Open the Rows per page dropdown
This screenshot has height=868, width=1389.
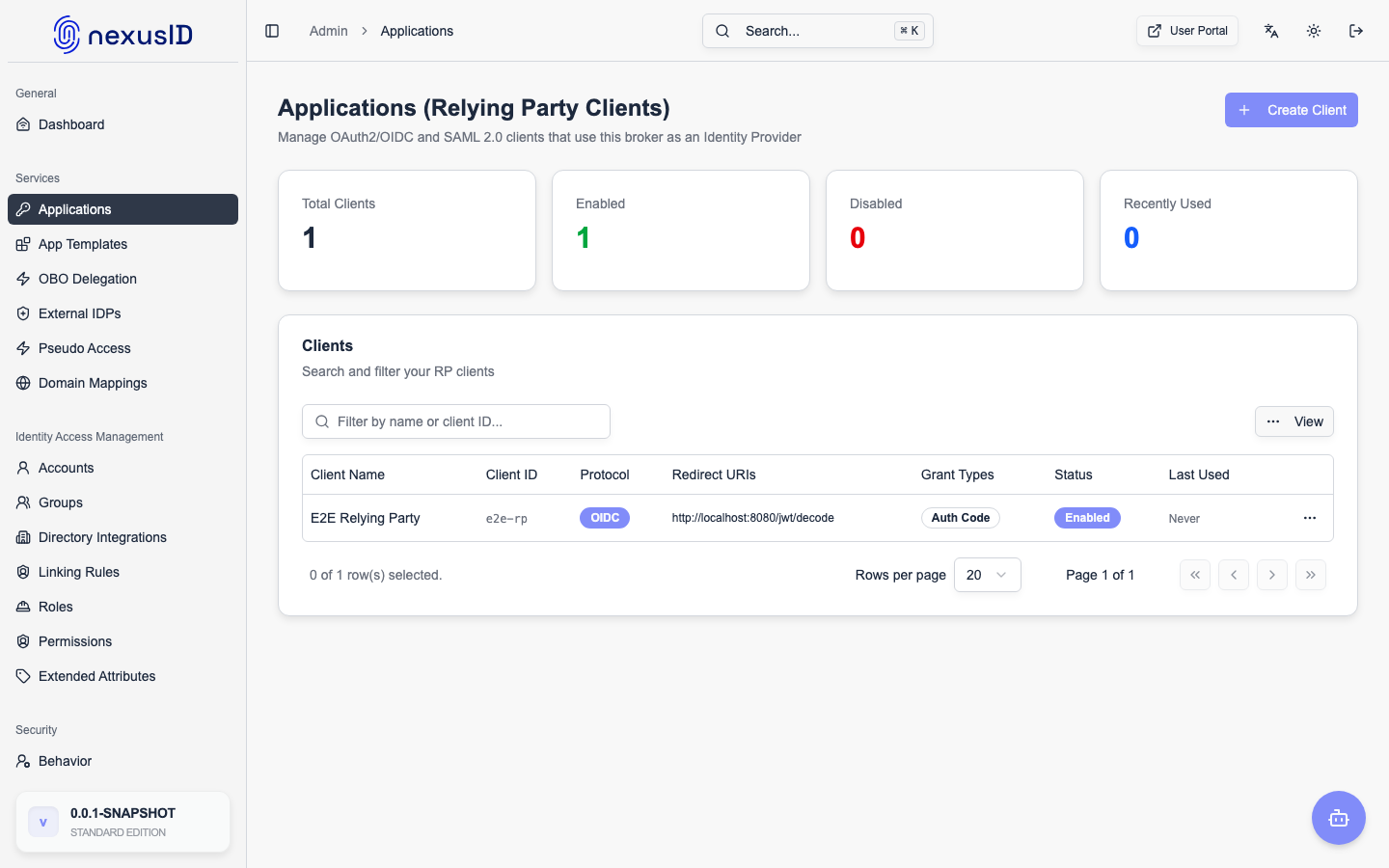coord(987,575)
